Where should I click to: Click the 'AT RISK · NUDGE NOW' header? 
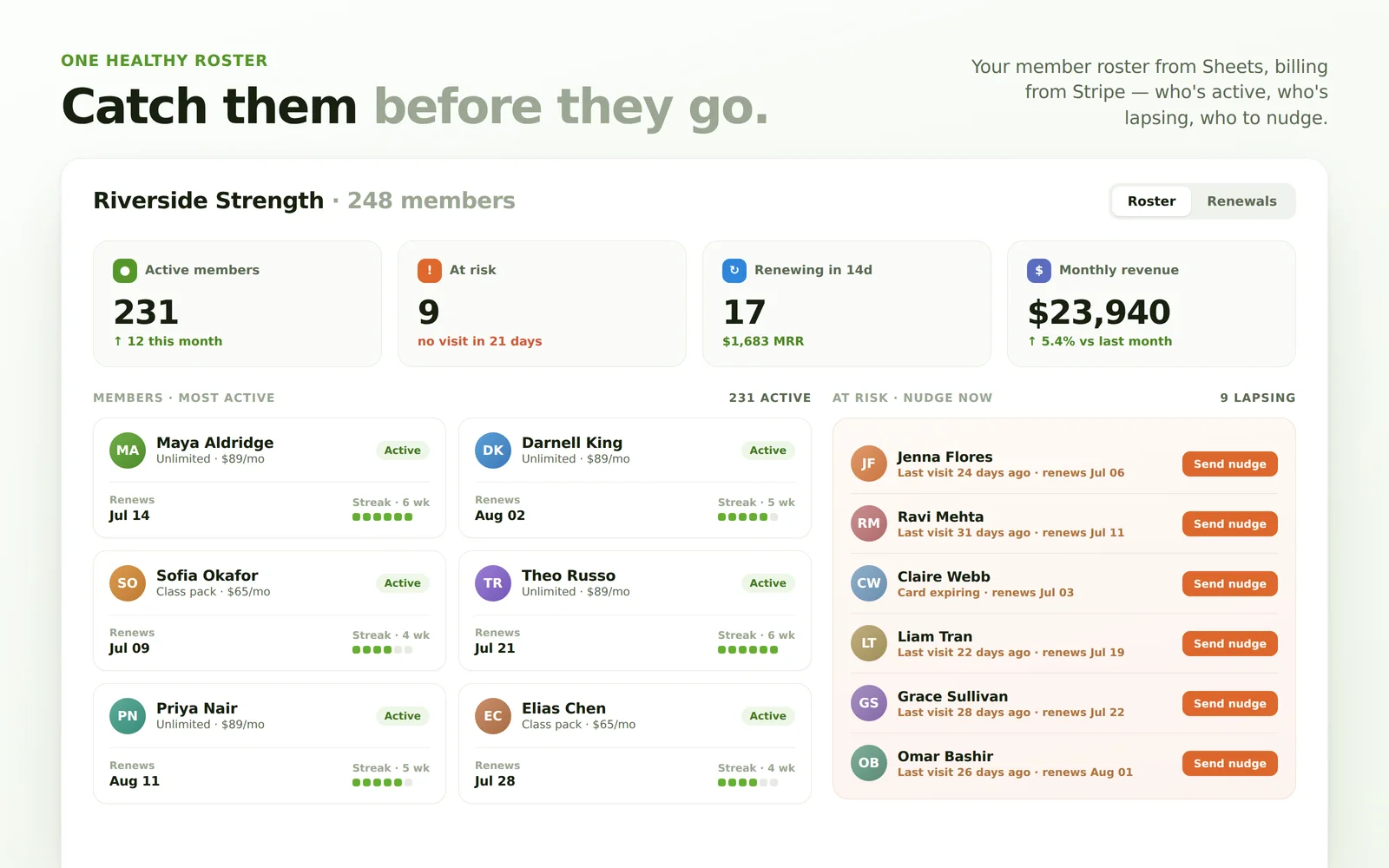(x=912, y=398)
